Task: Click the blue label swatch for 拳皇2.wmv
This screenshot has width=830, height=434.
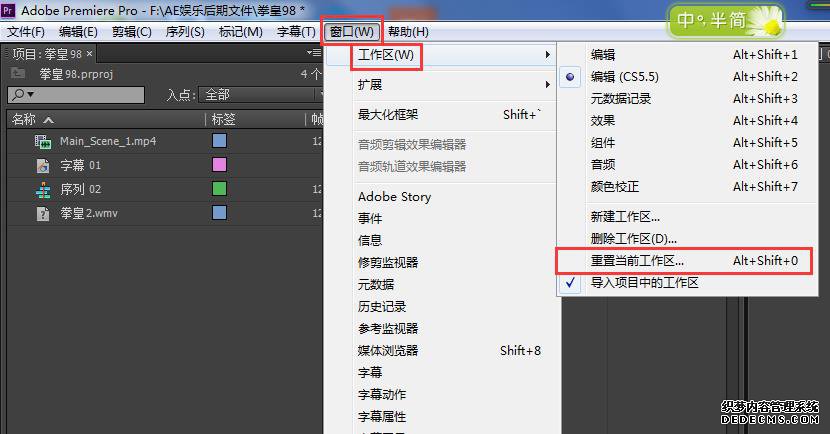Action: tap(219, 213)
